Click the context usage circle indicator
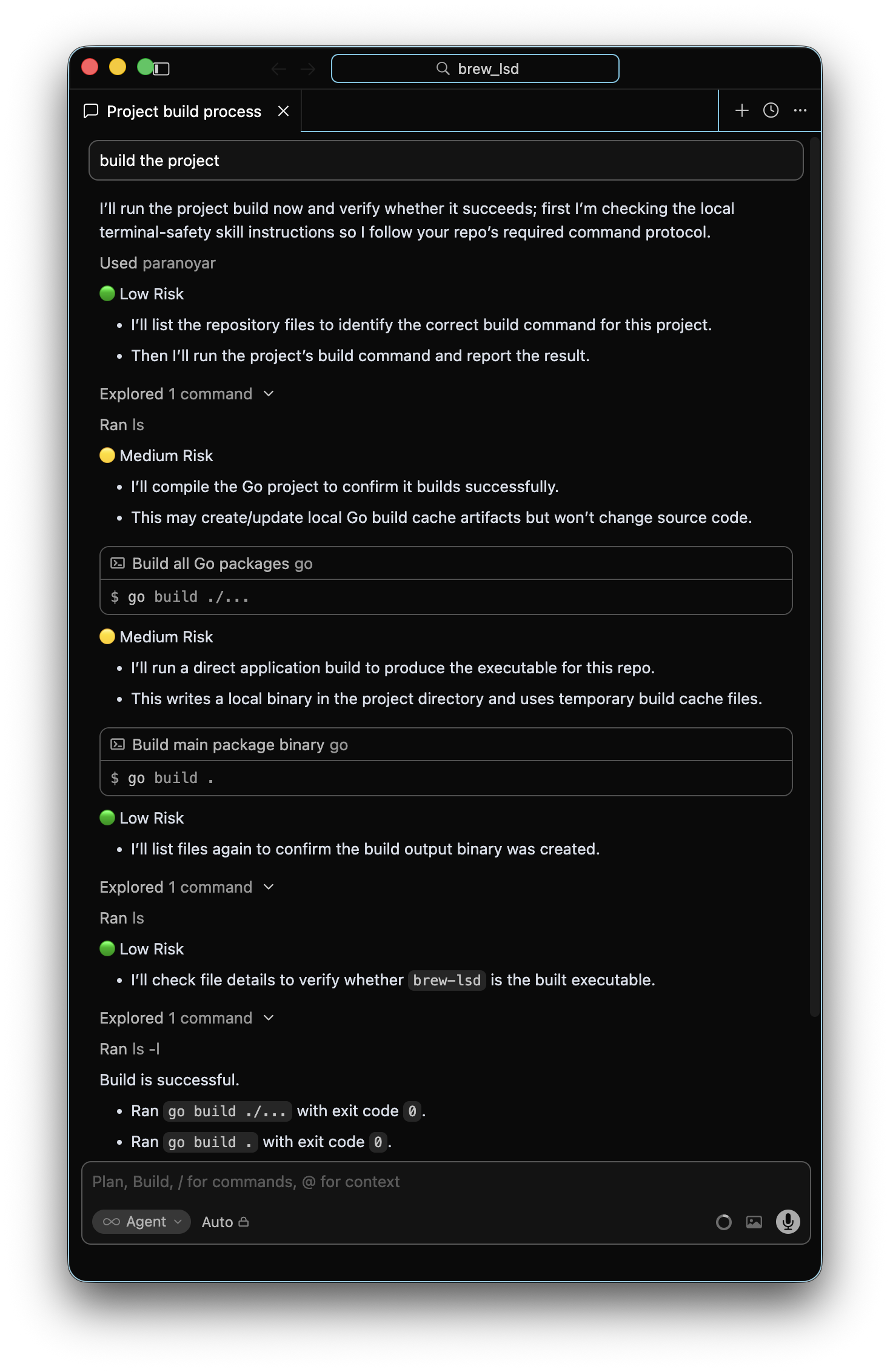The height and width of the screenshot is (1372, 890). [723, 1222]
